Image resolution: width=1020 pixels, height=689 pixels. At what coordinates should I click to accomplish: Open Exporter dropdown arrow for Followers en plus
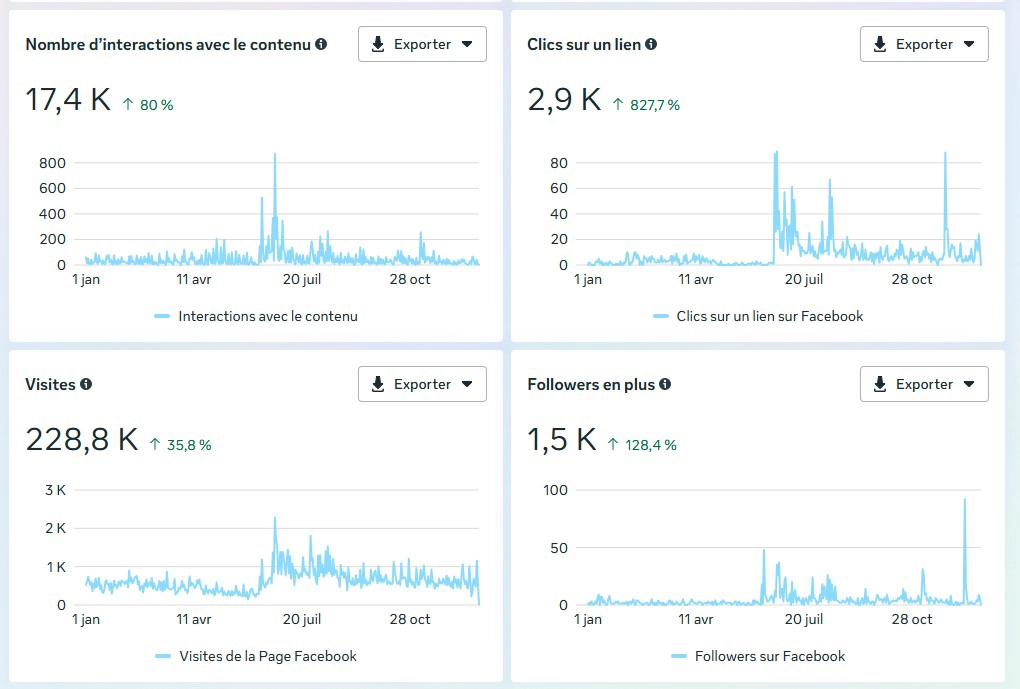(x=969, y=384)
